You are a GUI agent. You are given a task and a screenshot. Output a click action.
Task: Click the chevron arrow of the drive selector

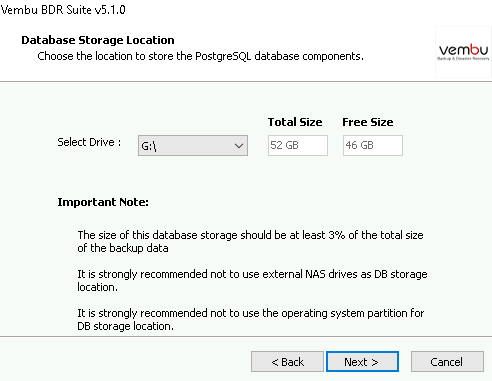click(239, 146)
